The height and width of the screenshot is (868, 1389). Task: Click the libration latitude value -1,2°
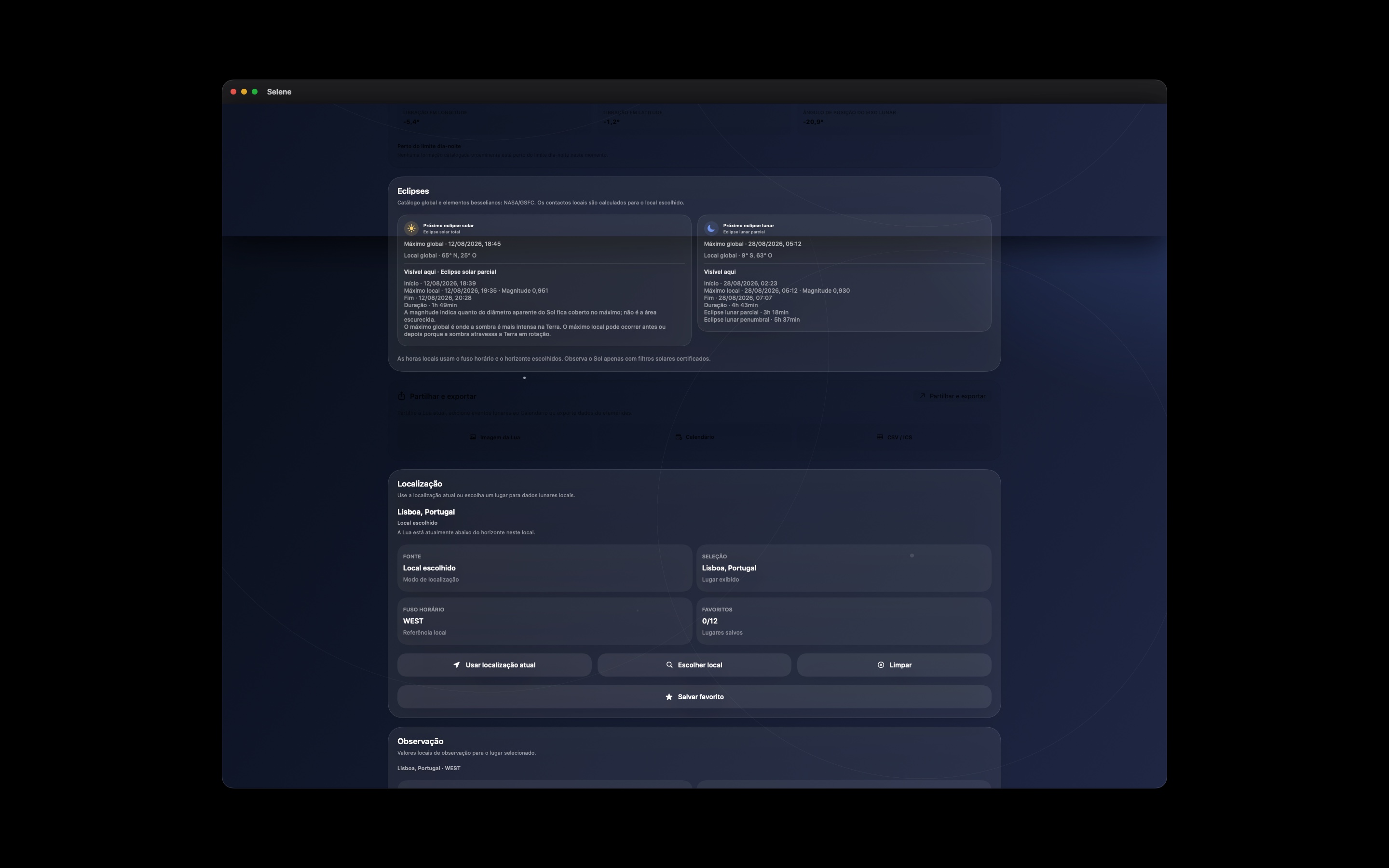(611, 122)
